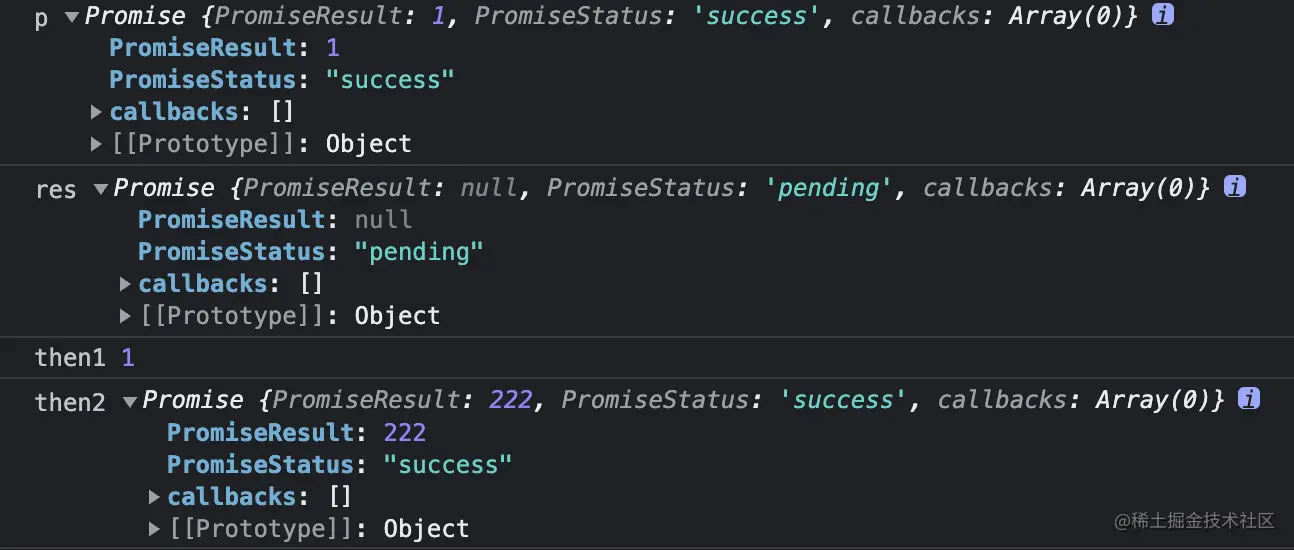The height and width of the screenshot is (550, 1294).
Task: Expand callbacks array under the res Promise
Action: coord(125,283)
